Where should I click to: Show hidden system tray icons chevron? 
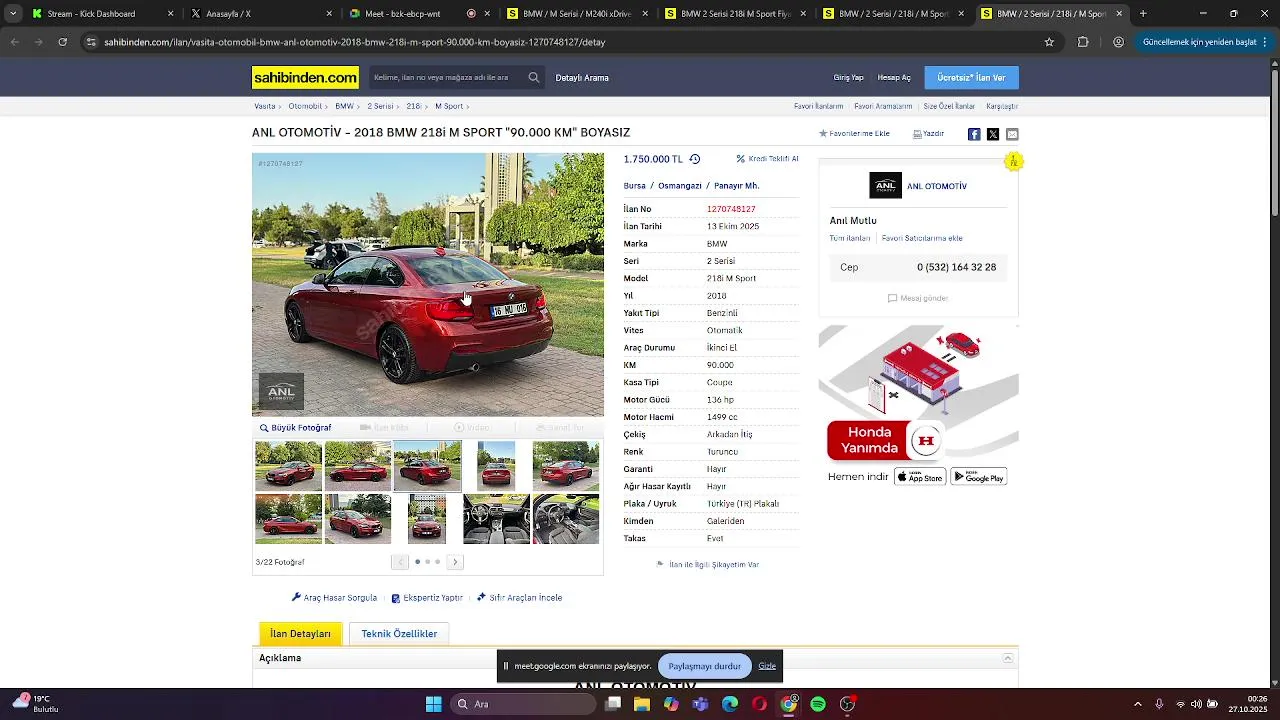[1137, 704]
